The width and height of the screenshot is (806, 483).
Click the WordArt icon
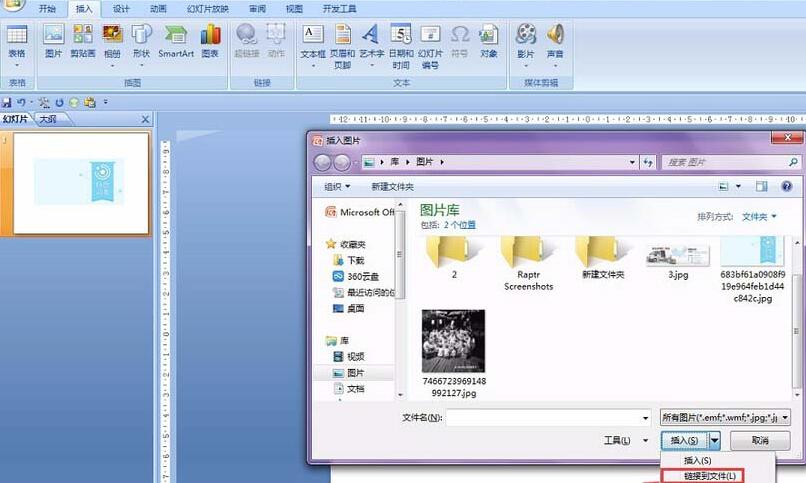coord(370,40)
